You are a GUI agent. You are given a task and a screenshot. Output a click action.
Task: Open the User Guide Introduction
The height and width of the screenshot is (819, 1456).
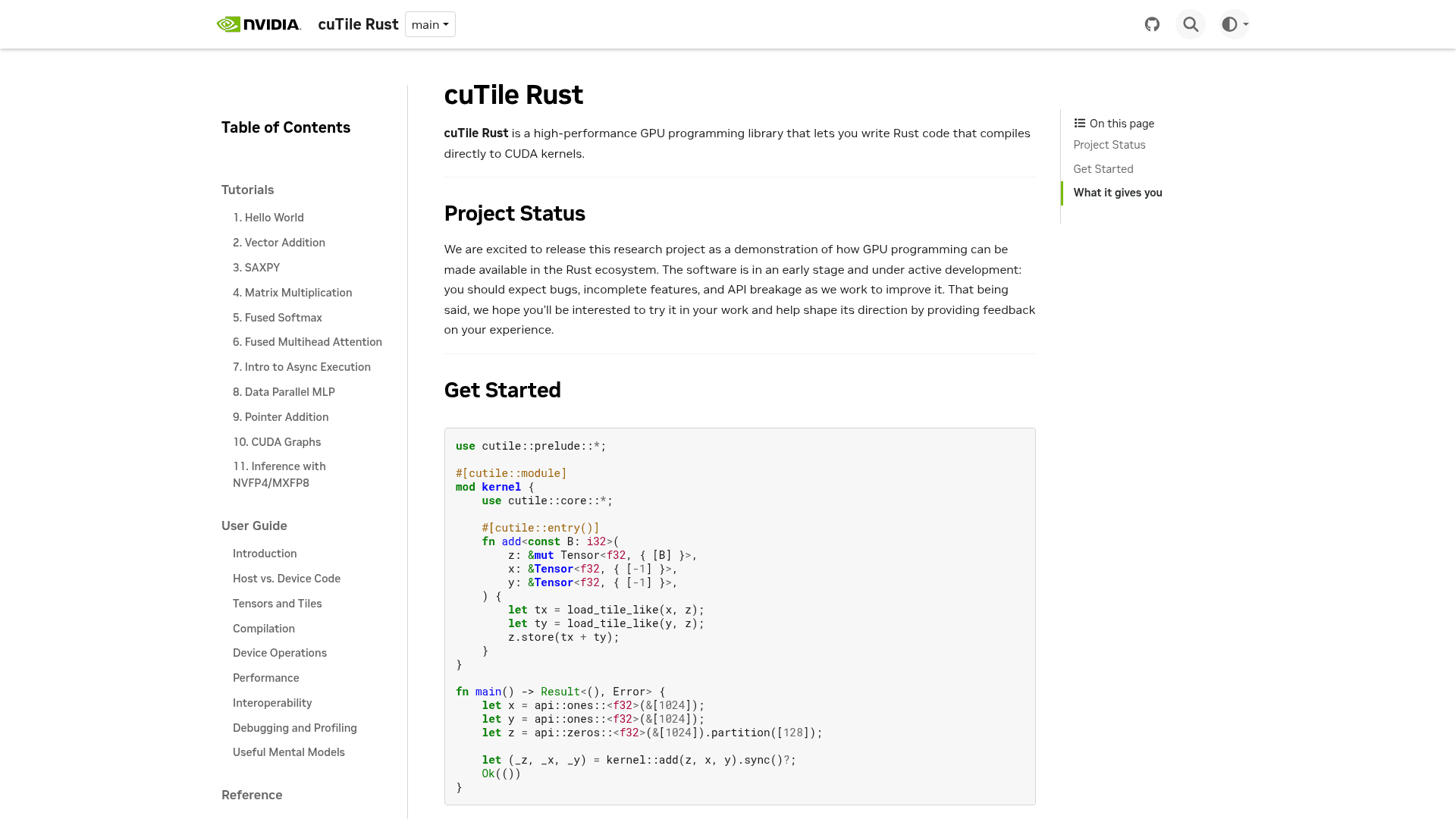tap(265, 554)
